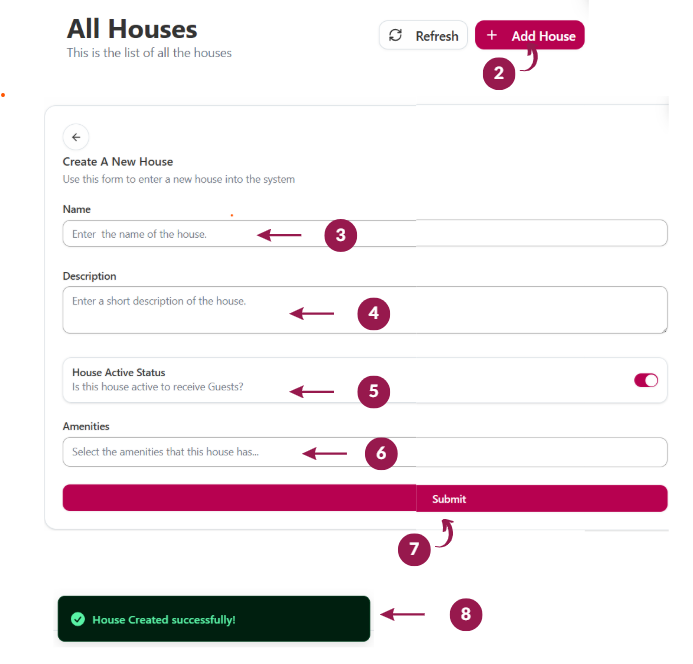This screenshot has width=693, height=664.
Task: Click the step 8 number badge
Action: [465, 614]
